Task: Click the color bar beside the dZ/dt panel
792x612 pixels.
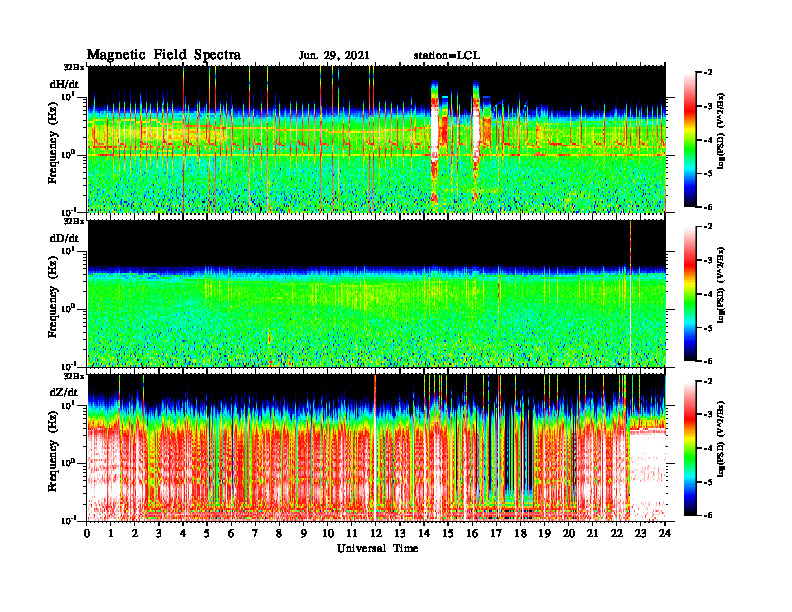Action: point(690,448)
